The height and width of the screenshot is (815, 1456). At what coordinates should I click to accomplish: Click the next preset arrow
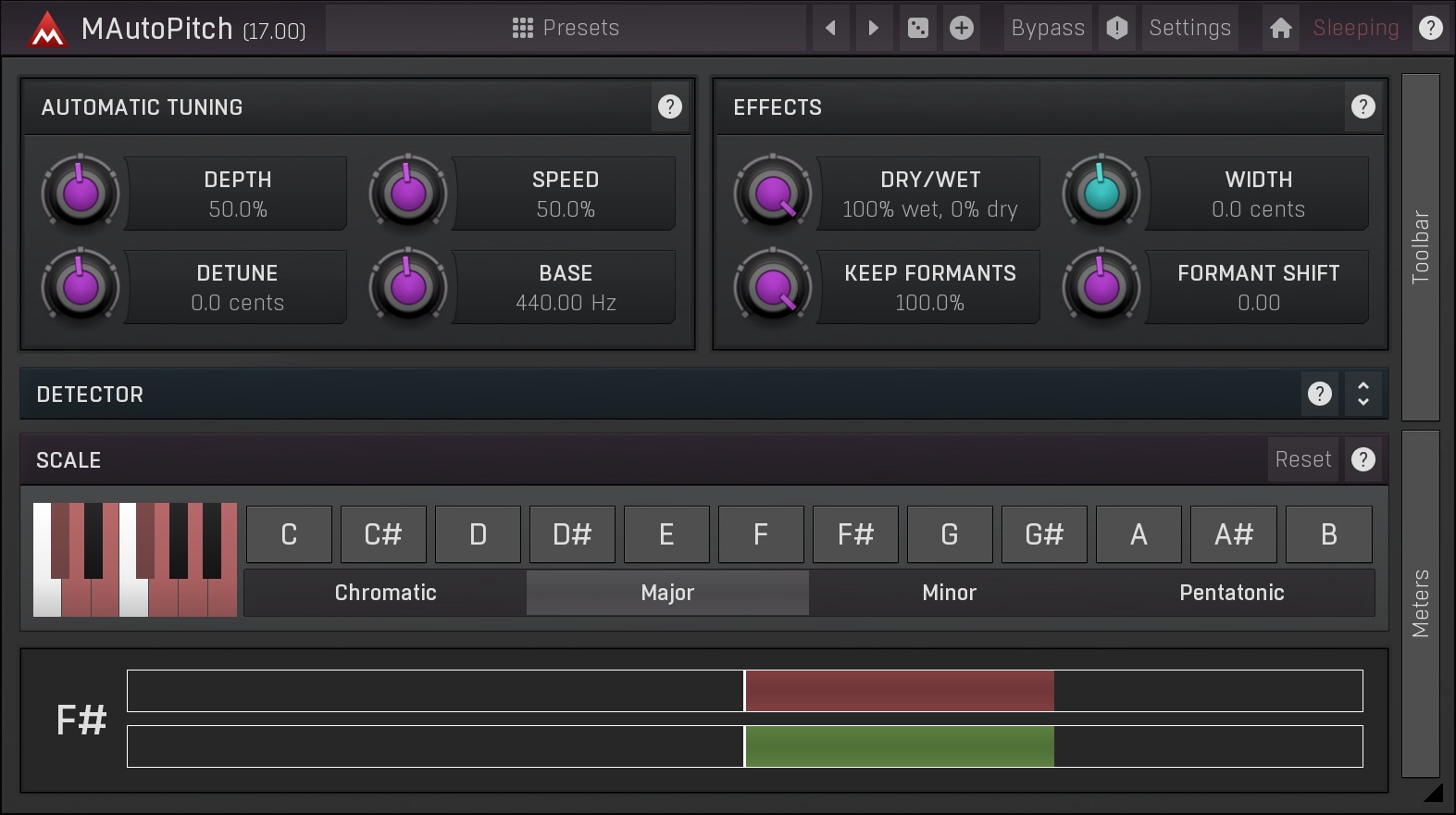click(x=873, y=28)
